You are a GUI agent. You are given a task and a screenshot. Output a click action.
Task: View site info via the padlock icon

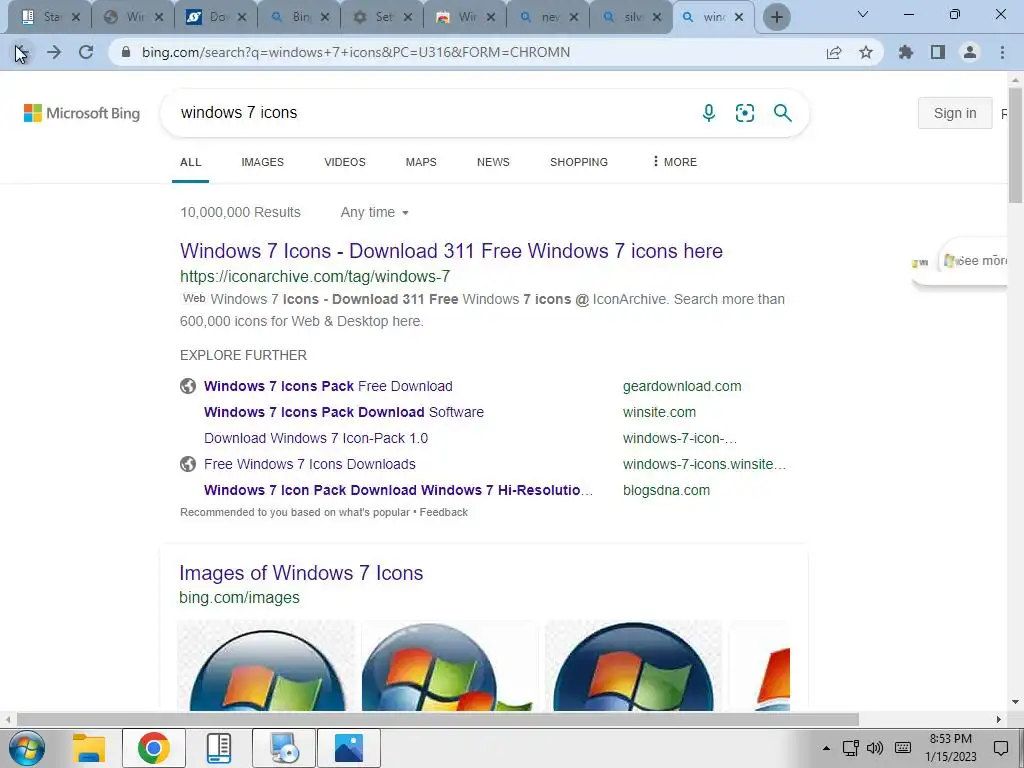click(127, 52)
